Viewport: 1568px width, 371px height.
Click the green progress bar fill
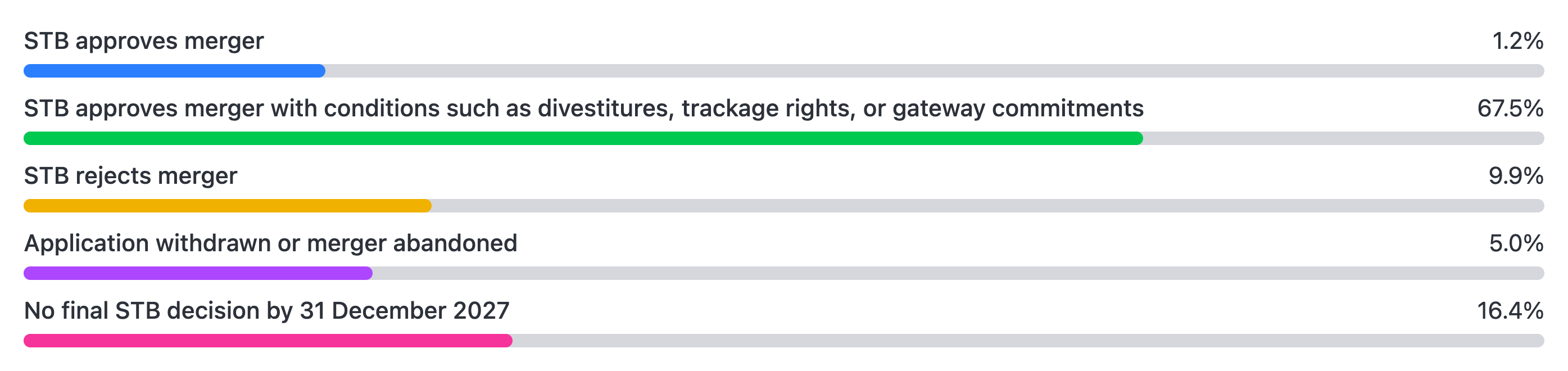click(x=583, y=138)
